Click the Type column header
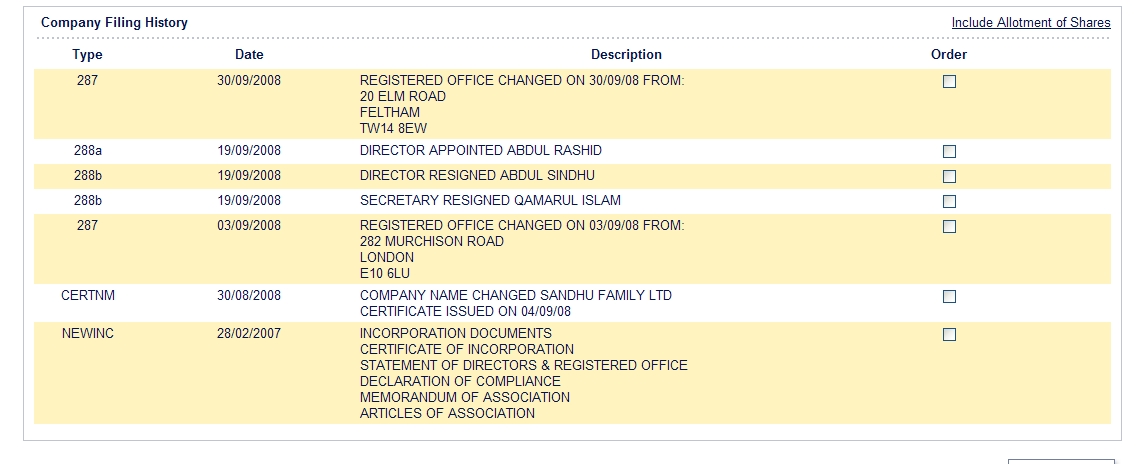 tap(87, 55)
